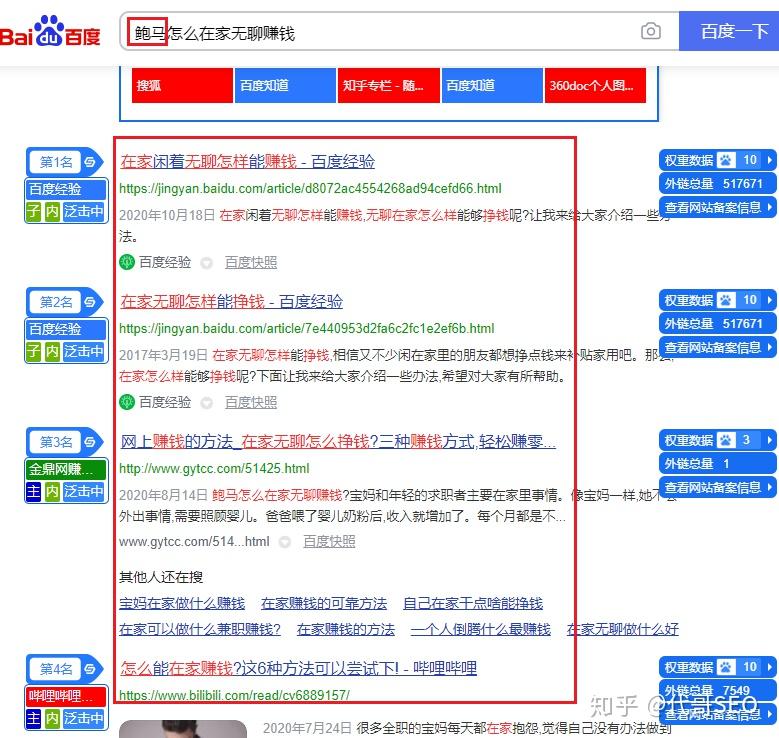Screen dimensions: 779x738
Task: Open the thumbnail image for the bilibili result
Action: point(183,729)
